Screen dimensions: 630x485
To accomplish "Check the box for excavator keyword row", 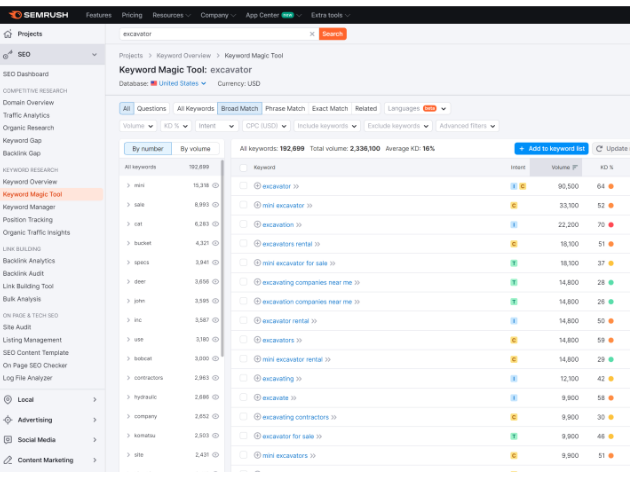I will click(243, 186).
